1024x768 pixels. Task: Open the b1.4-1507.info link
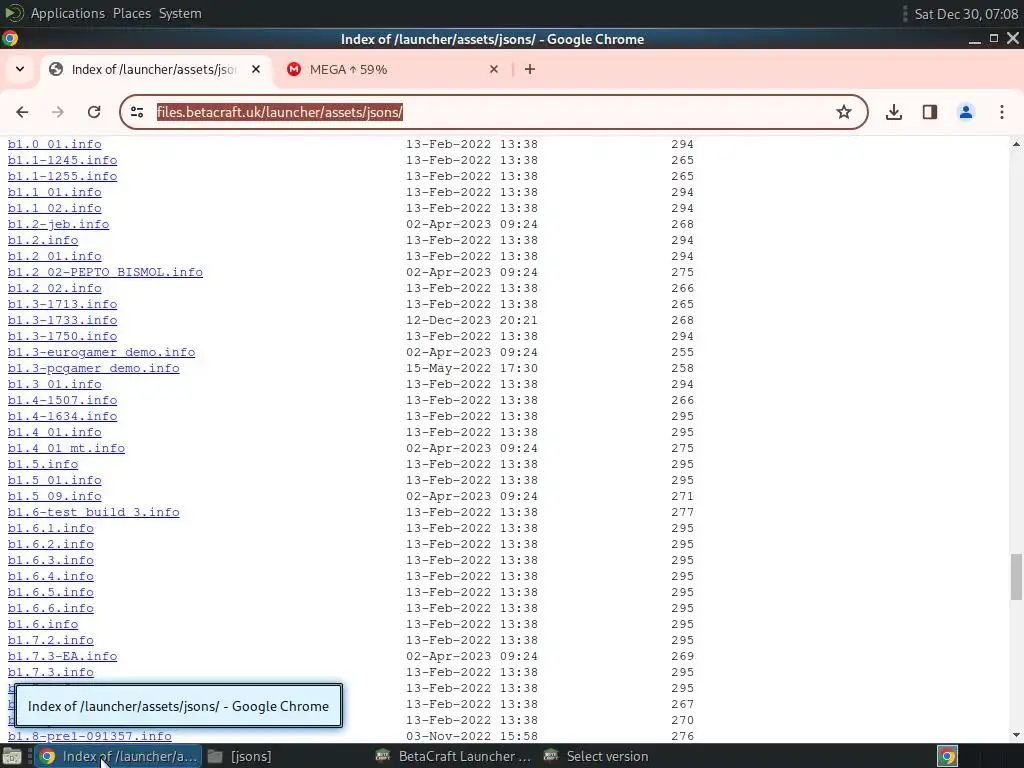[x=63, y=400]
